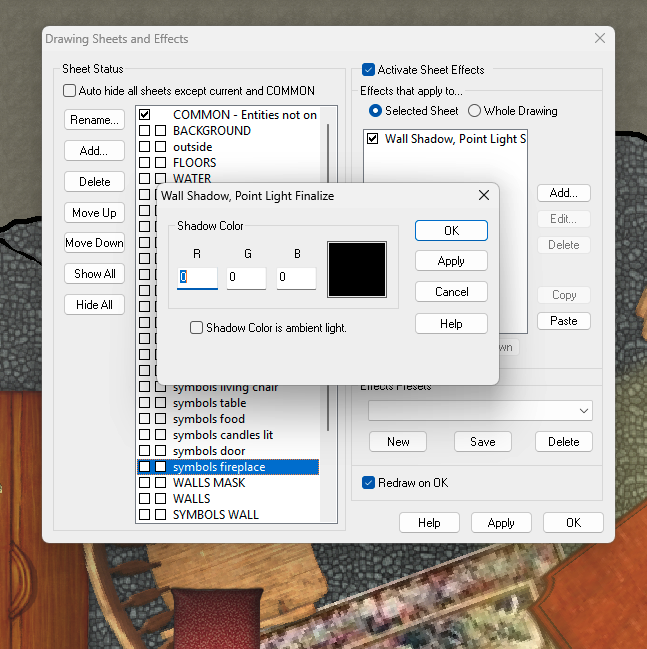Open Help for Wall Shadow Finalize

coord(451,324)
